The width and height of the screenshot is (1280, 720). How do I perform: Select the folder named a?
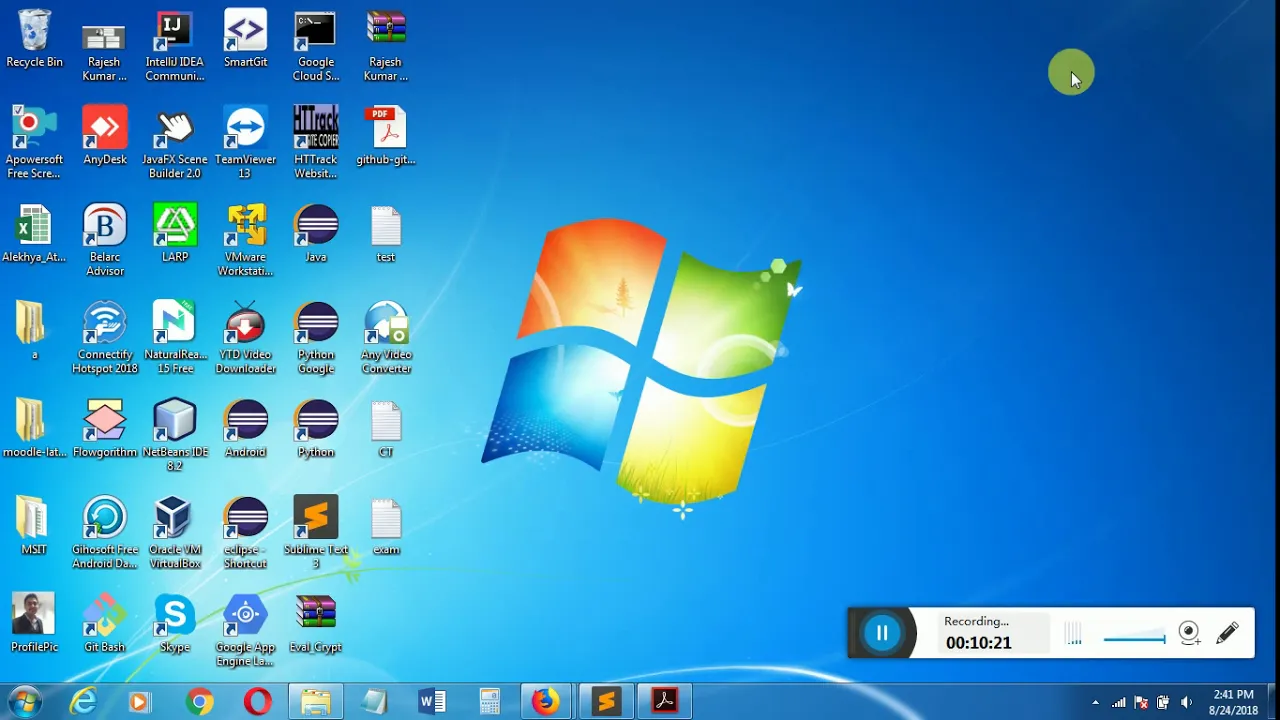click(34, 331)
